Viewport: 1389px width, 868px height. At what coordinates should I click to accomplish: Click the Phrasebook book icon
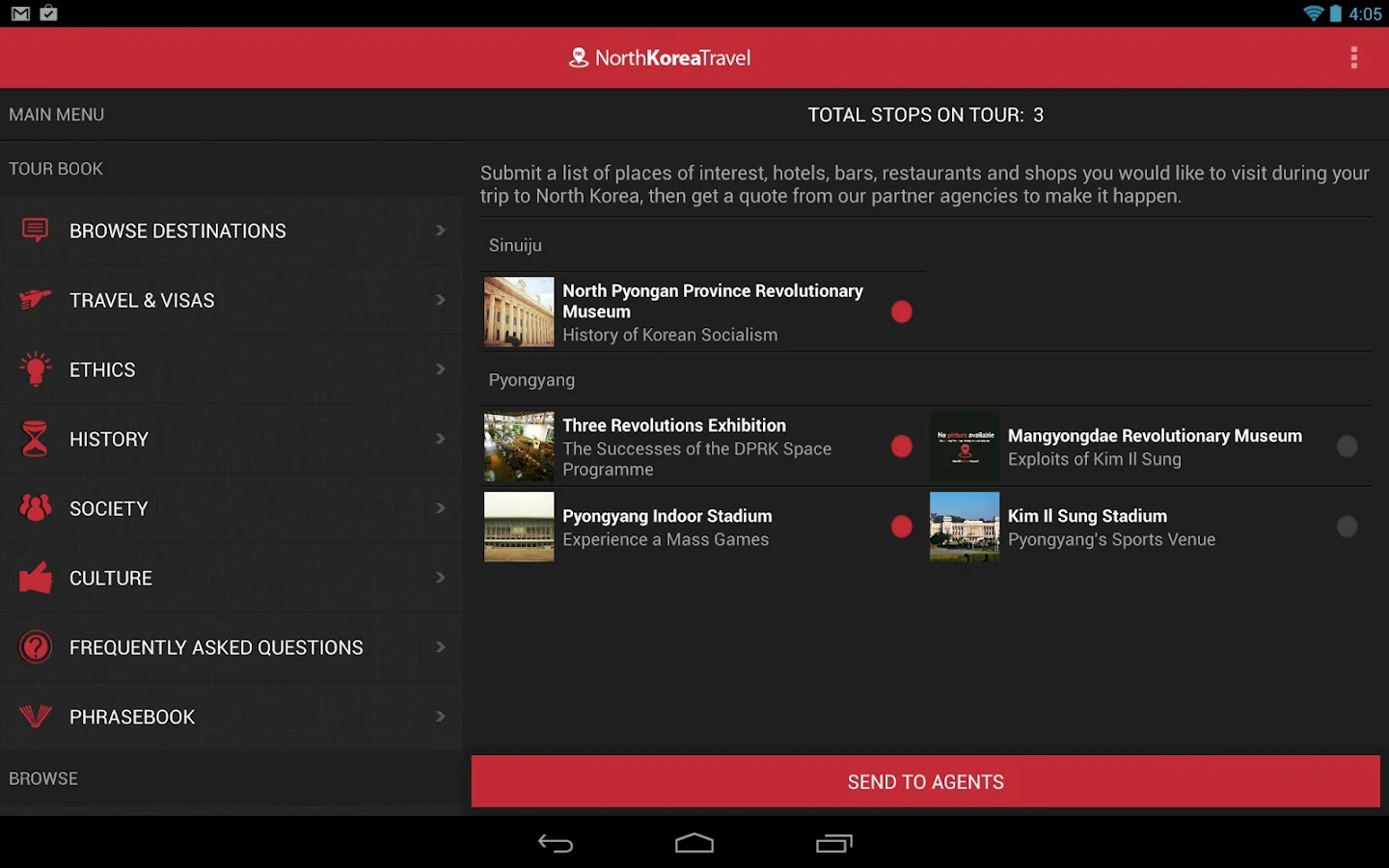[x=35, y=717]
